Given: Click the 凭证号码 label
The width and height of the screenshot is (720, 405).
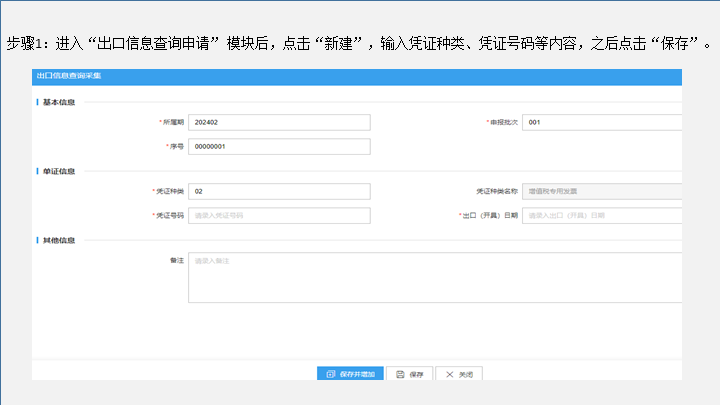Looking at the screenshot, I should (x=170, y=215).
